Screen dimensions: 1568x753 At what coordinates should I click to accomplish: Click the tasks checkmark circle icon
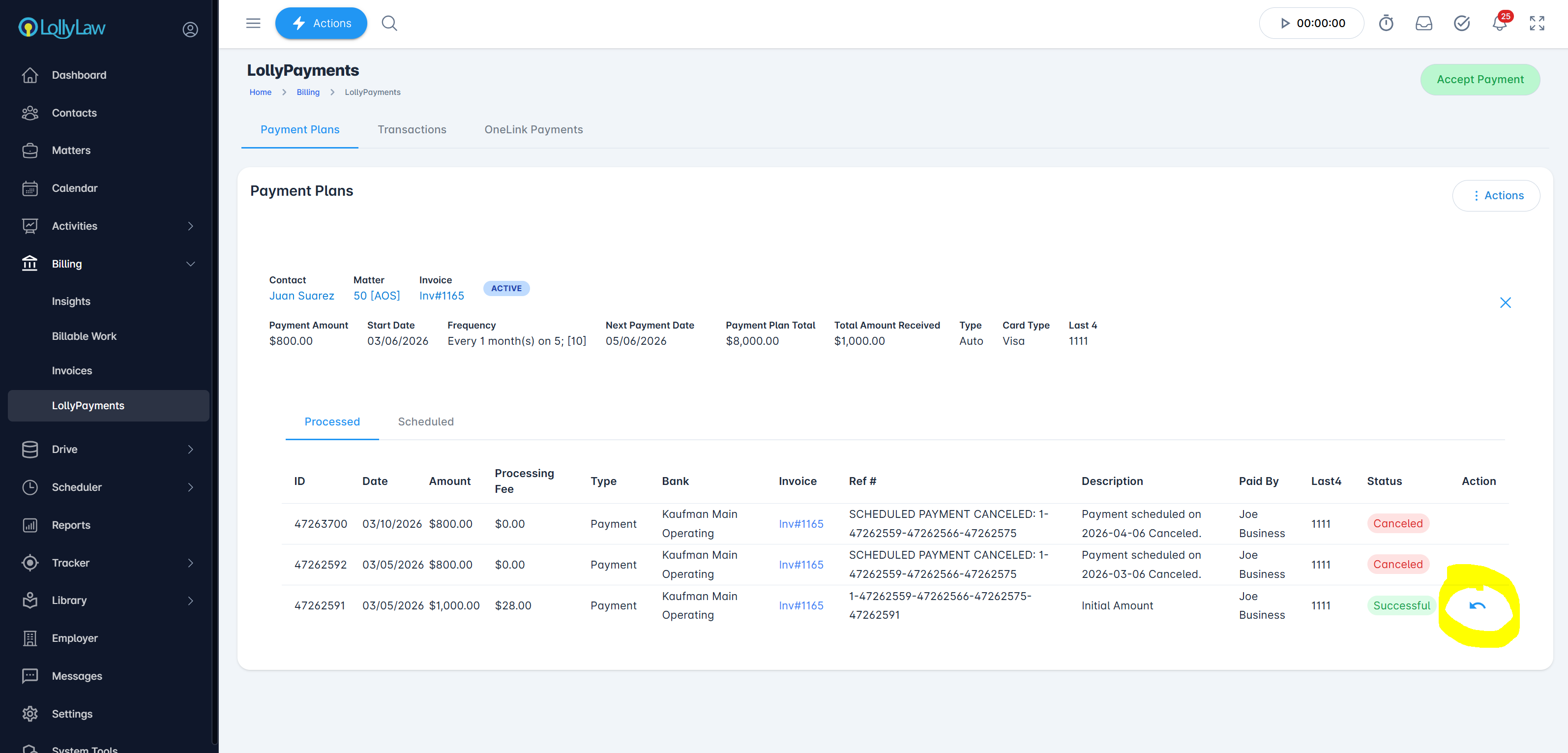pyautogui.click(x=1461, y=24)
